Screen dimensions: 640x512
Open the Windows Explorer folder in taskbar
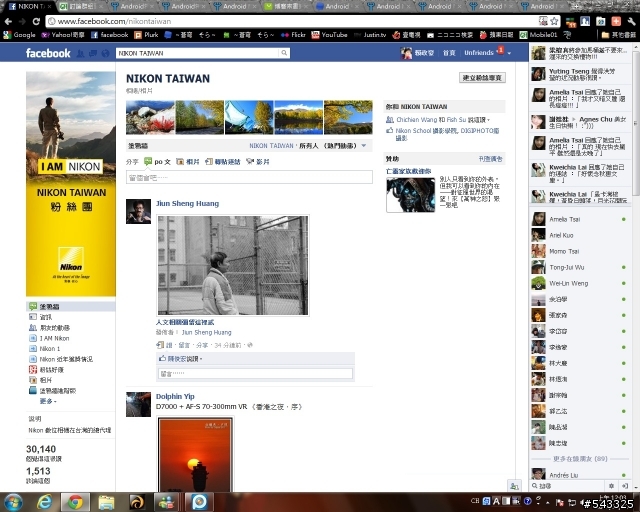[x=106, y=502]
